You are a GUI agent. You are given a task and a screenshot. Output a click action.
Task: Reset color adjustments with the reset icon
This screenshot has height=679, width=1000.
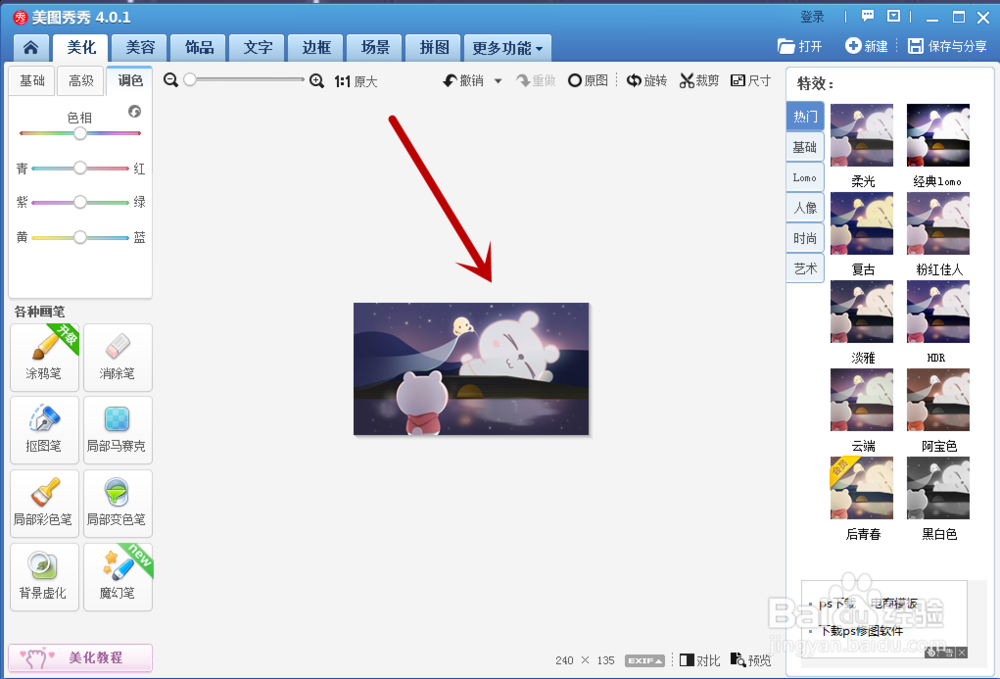[134, 112]
